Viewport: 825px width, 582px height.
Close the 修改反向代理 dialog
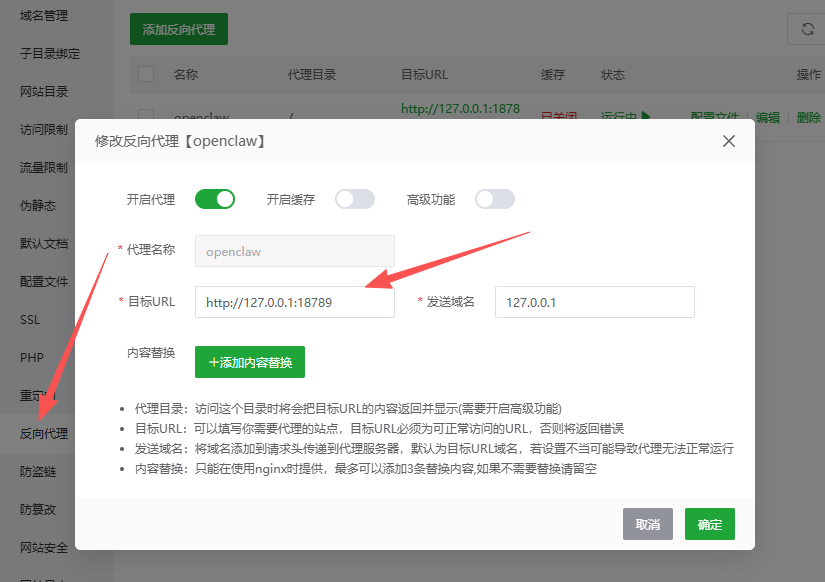(x=729, y=142)
